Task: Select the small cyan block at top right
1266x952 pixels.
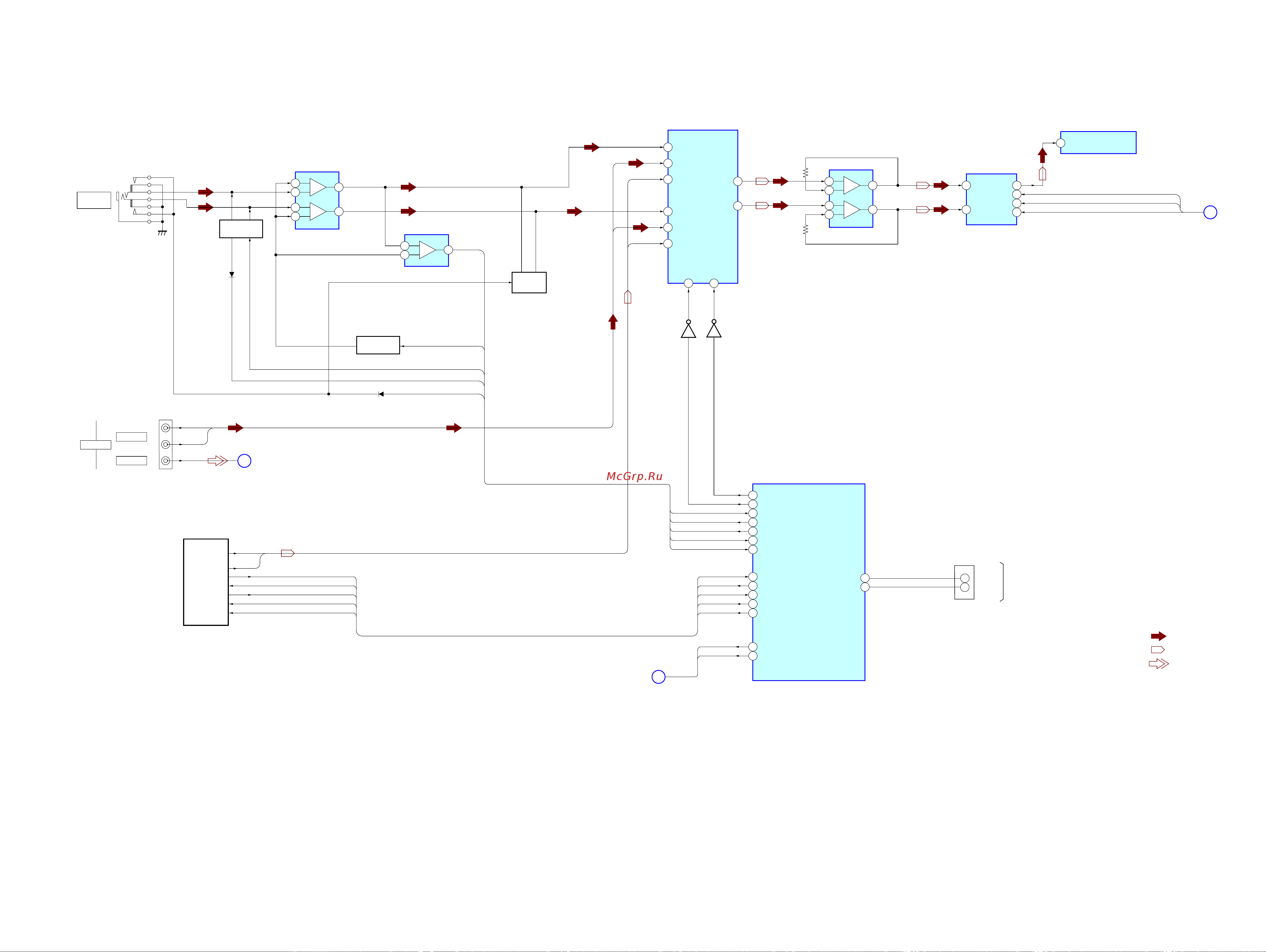Action: (x=1098, y=142)
